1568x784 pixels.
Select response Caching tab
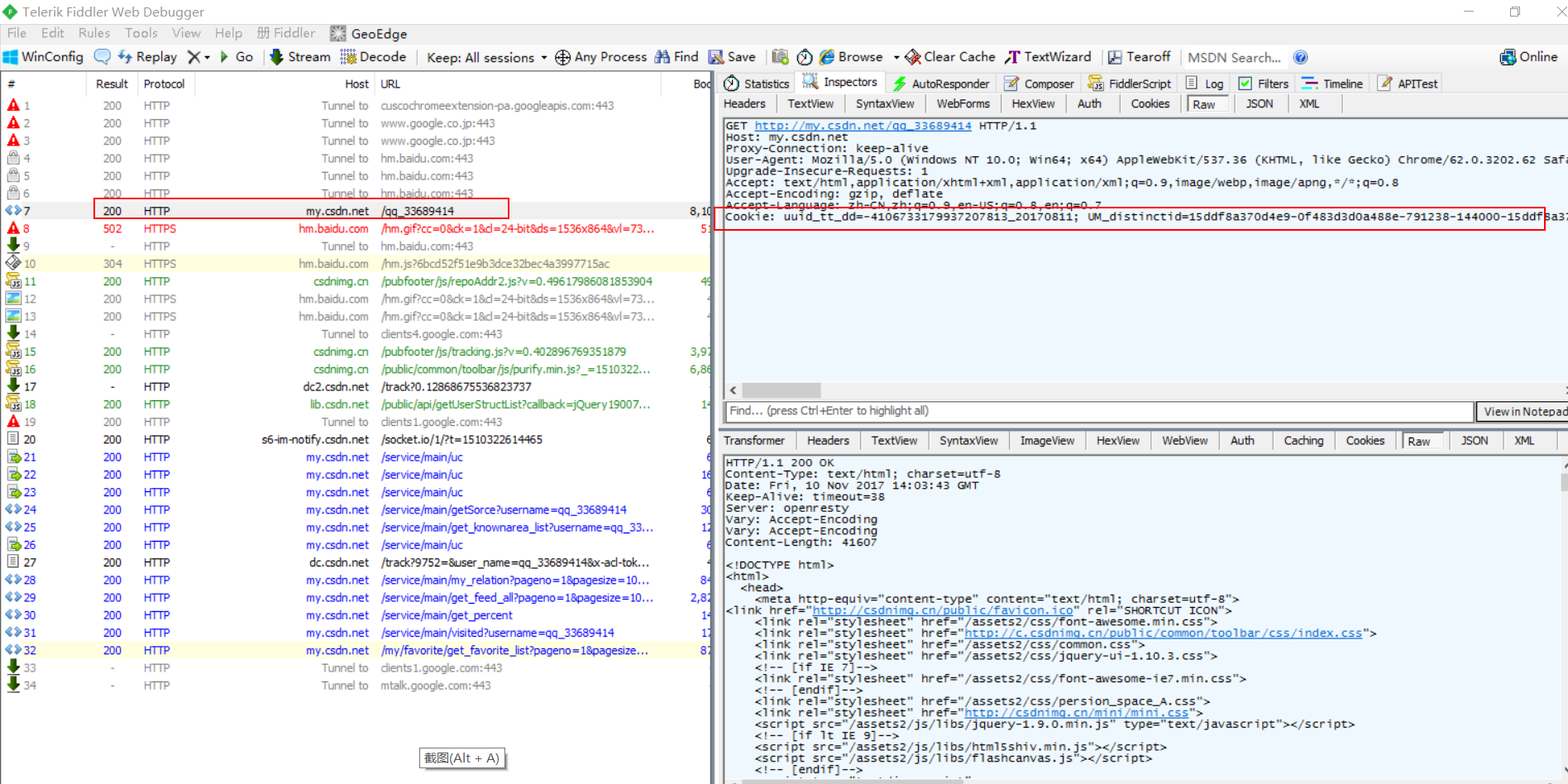tap(1303, 441)
